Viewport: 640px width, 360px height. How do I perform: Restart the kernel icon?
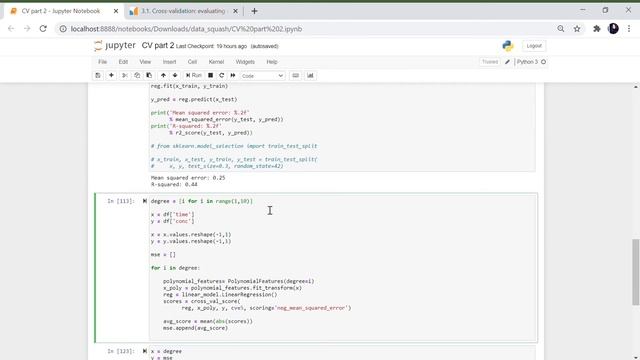pyautogui.click(x=222, y=76)
